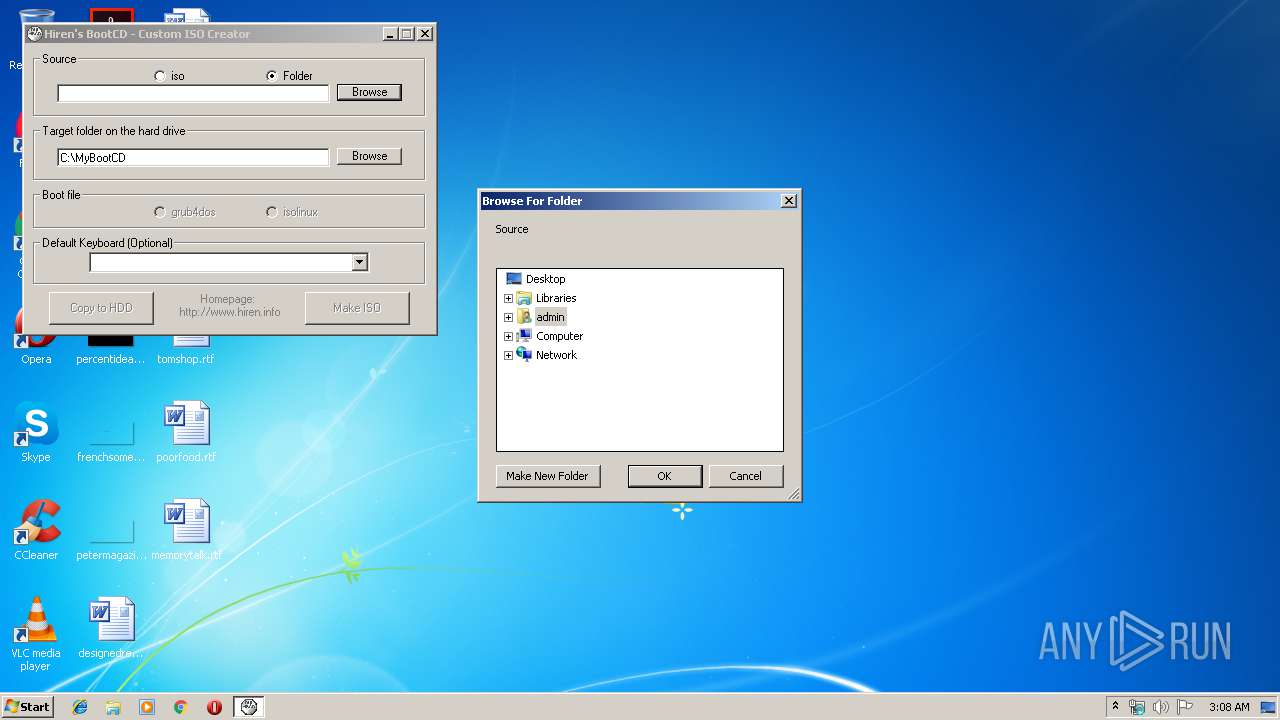Image resolution: width=1280 pixels, height=720 pixels.
Task: Click the Desktop icon in folder tree
Action: pos(514,279)
